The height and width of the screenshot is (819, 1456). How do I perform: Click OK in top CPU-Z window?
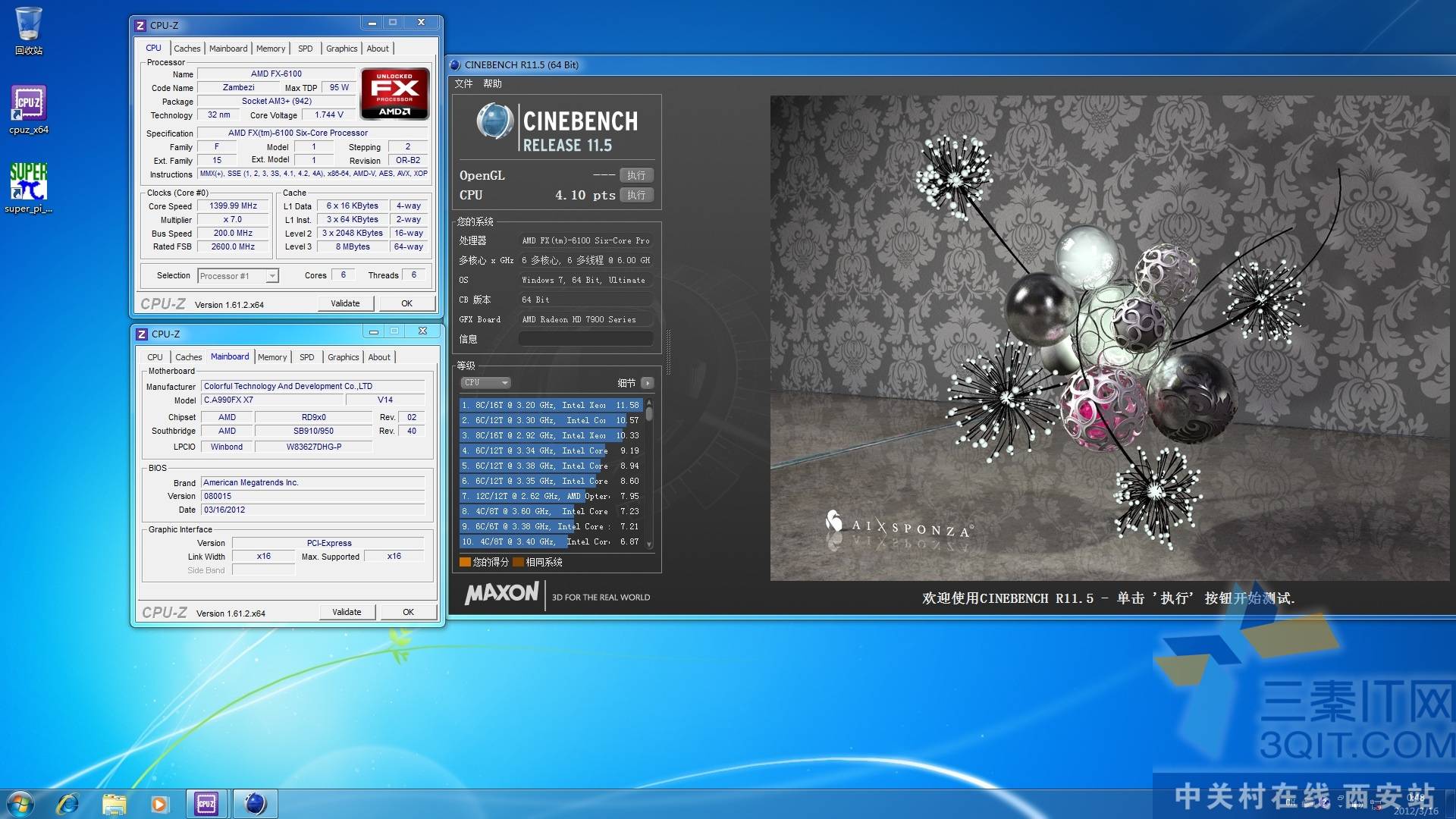tap(406, 303)
